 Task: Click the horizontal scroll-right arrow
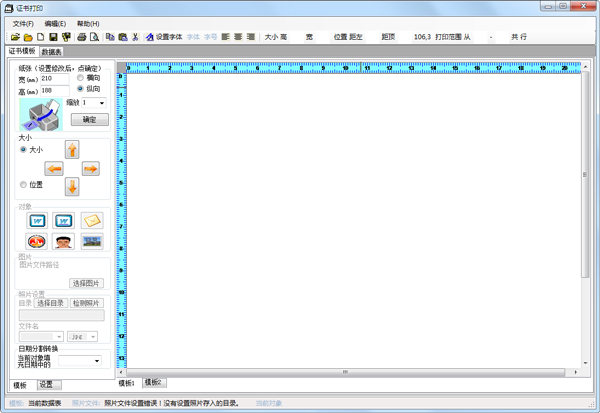(x=576, y=372)
